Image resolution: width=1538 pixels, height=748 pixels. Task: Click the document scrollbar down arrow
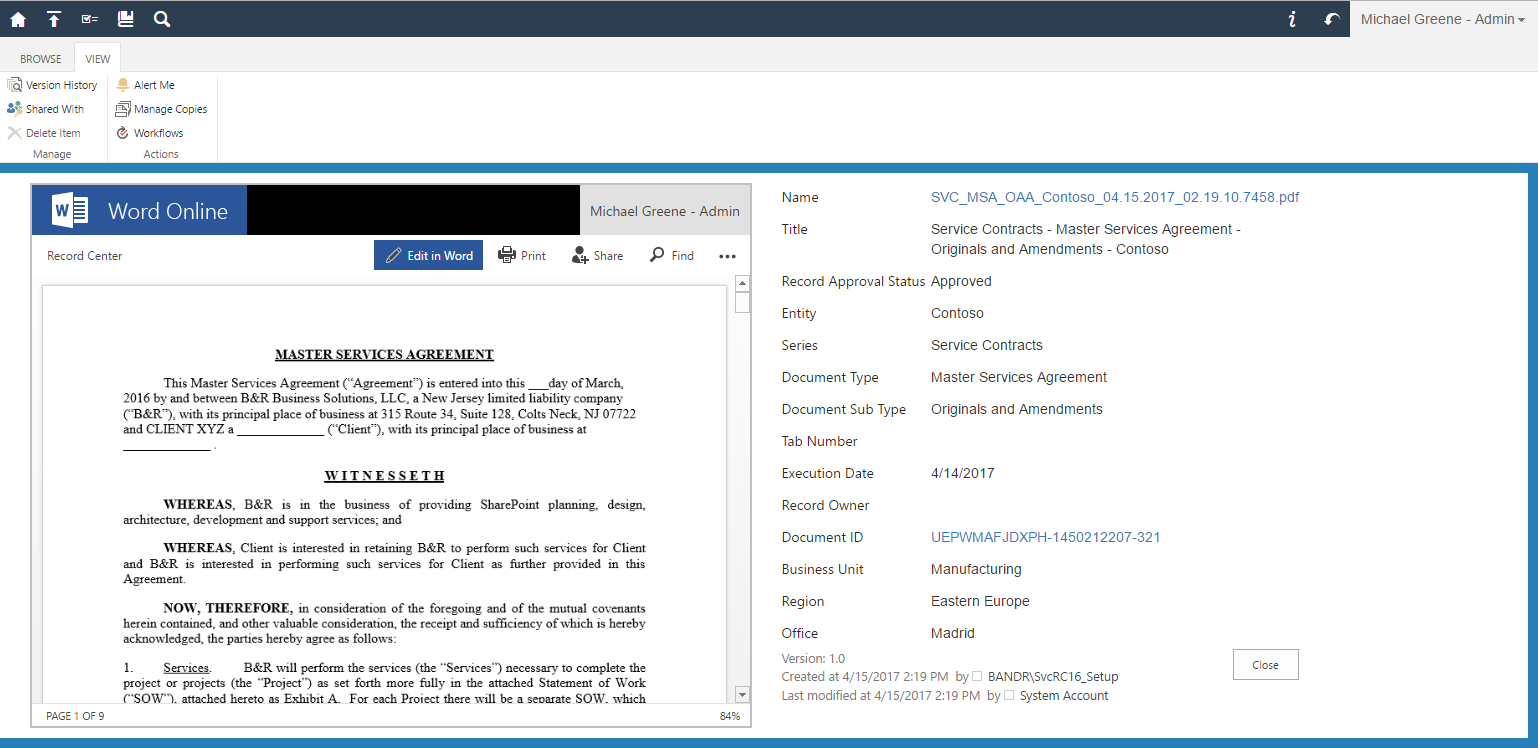[742, 694]
